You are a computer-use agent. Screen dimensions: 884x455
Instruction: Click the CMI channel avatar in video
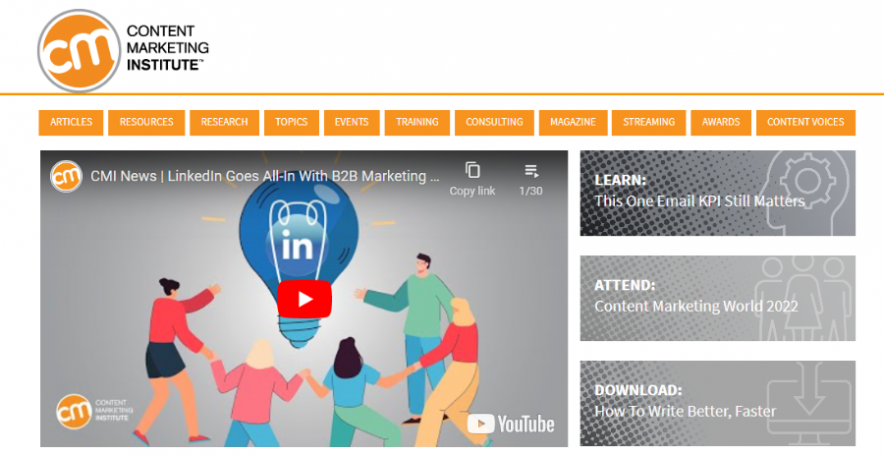coord(67,176)
